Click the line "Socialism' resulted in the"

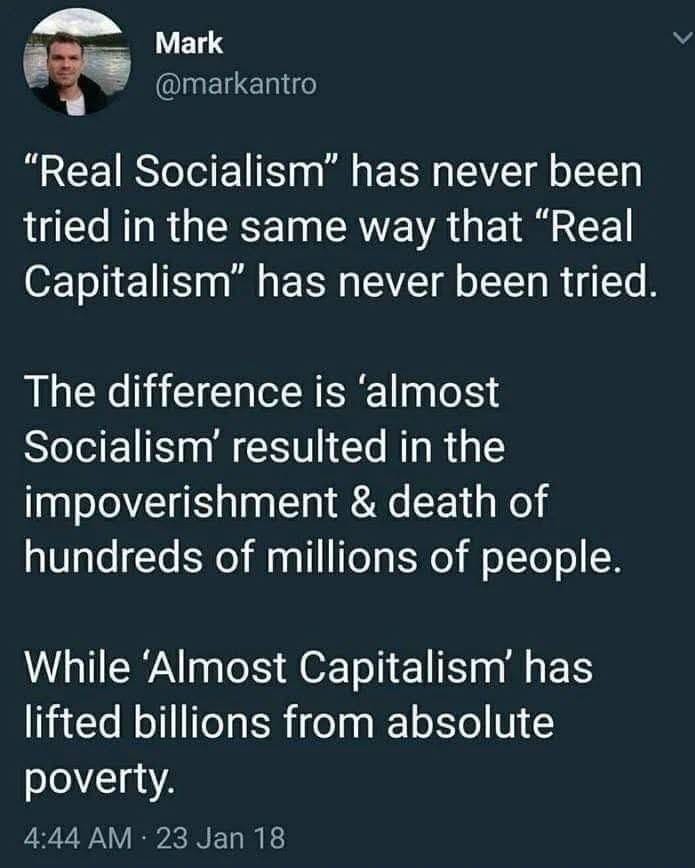[x=265, y=447]
